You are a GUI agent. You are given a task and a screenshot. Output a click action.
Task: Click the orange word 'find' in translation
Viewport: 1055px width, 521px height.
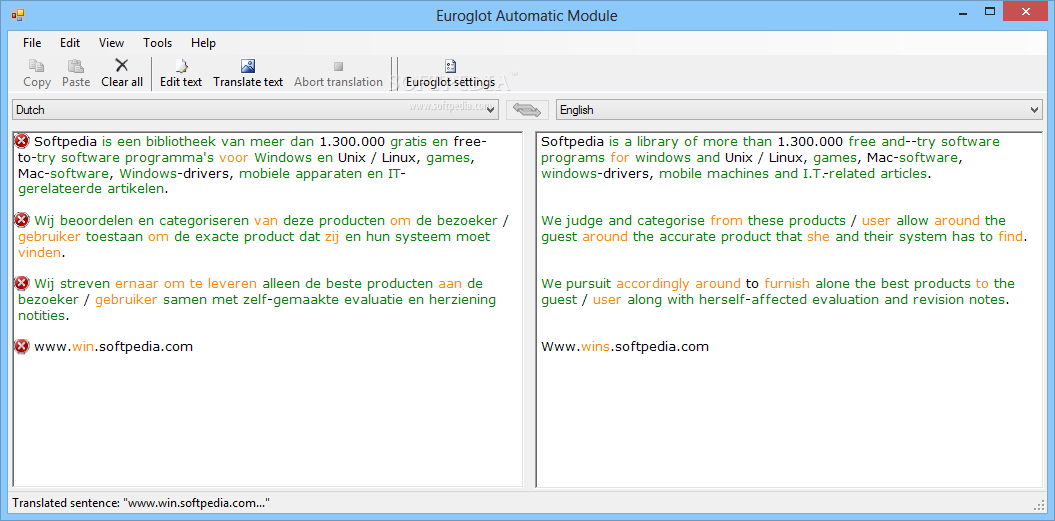(x=1010, y=236)
